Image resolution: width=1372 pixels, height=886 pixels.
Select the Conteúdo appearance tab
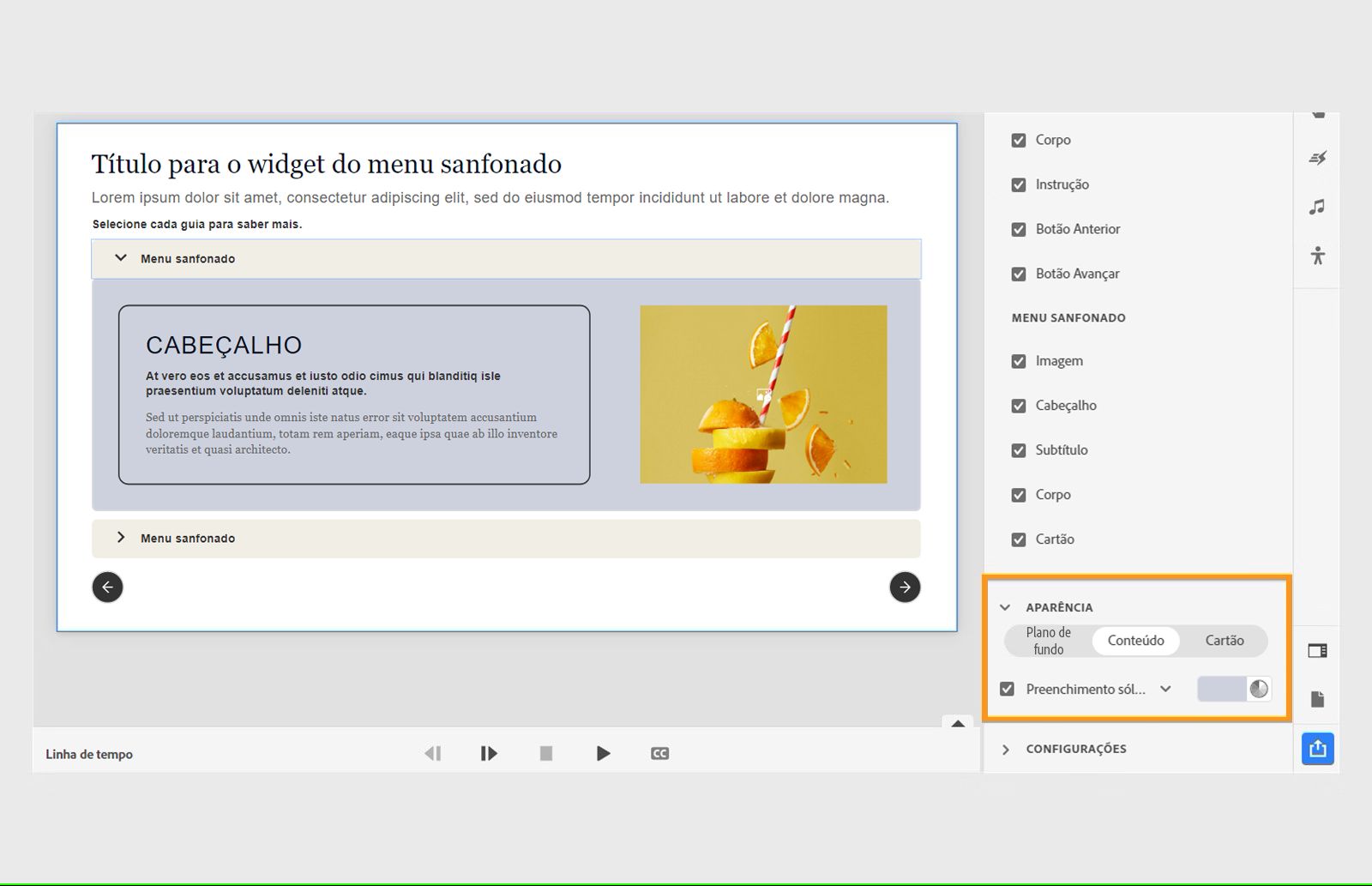tap(1136, 641)
